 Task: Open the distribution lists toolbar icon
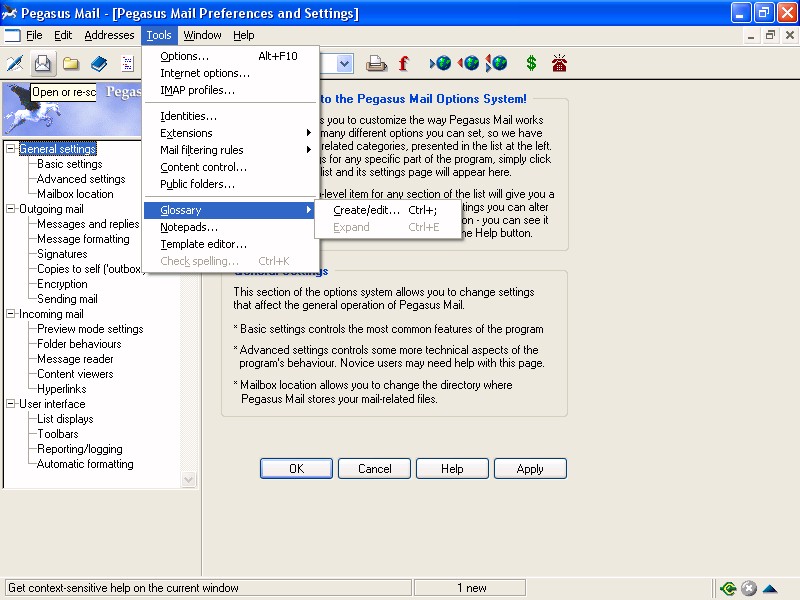(x=127, y=63)
